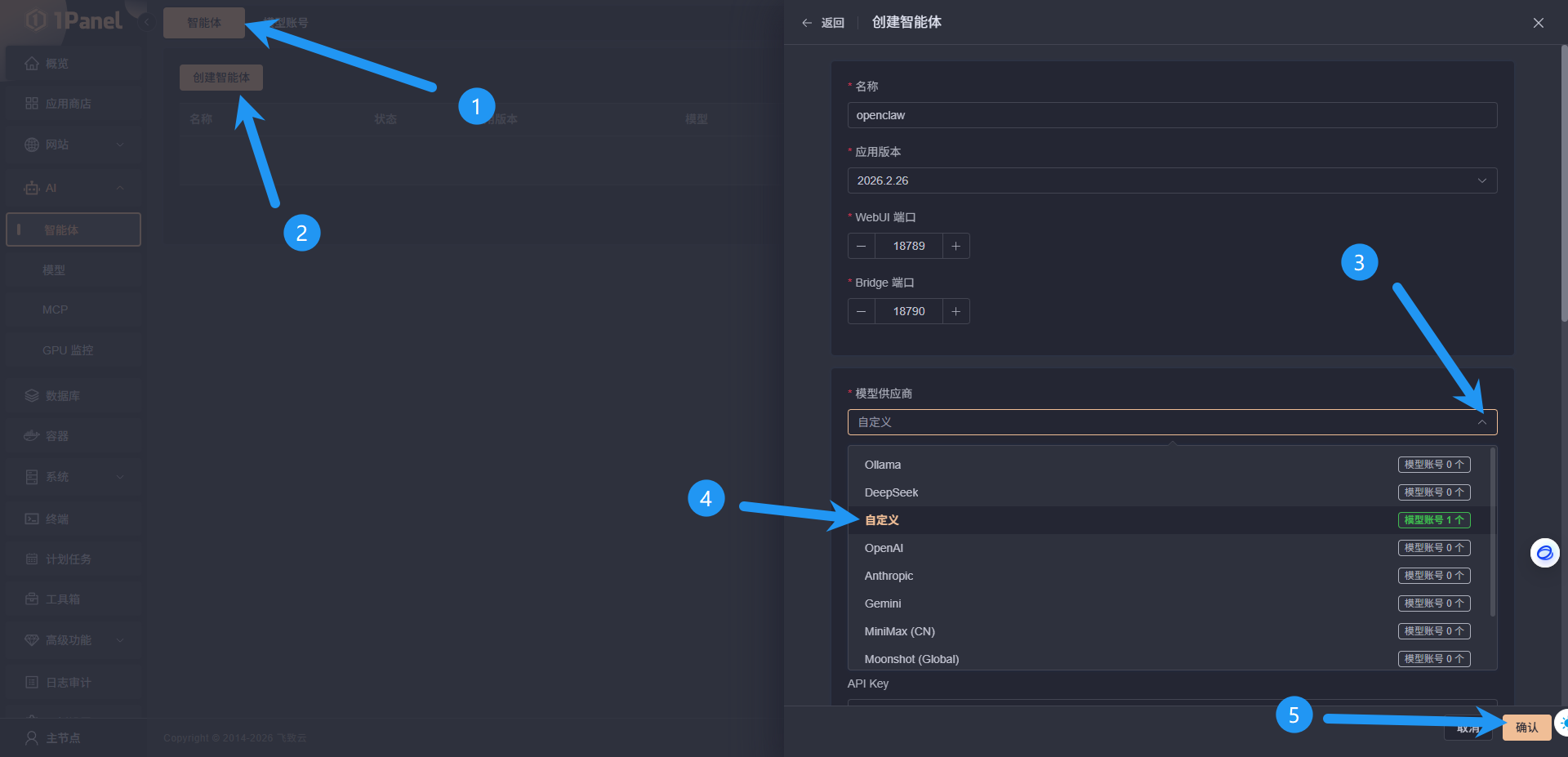The image size is (1568, 757).
Task: Increase Bridge port with plus button
Action: point(955,311)
